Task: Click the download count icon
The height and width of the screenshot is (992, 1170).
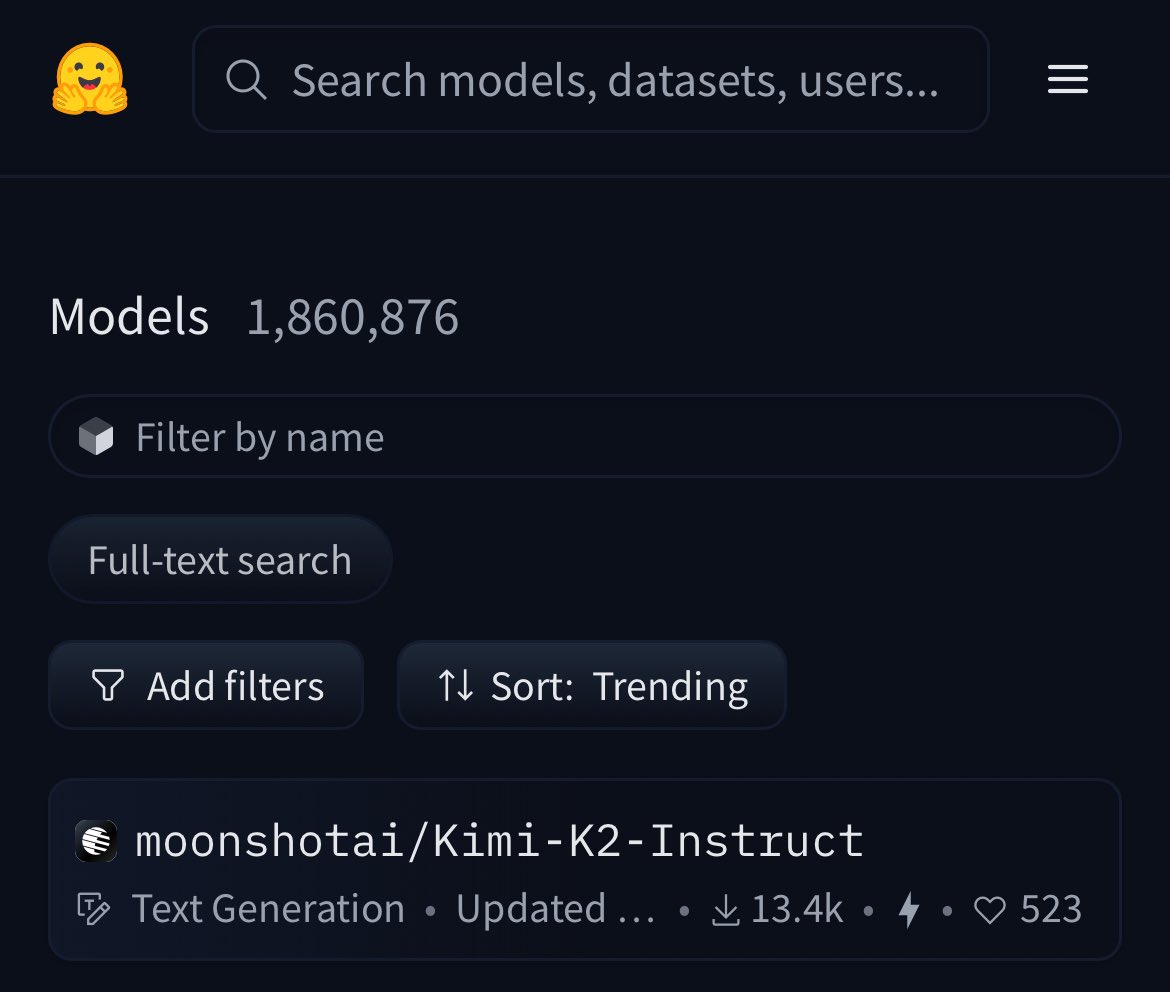Action: [x=725, y=910]
